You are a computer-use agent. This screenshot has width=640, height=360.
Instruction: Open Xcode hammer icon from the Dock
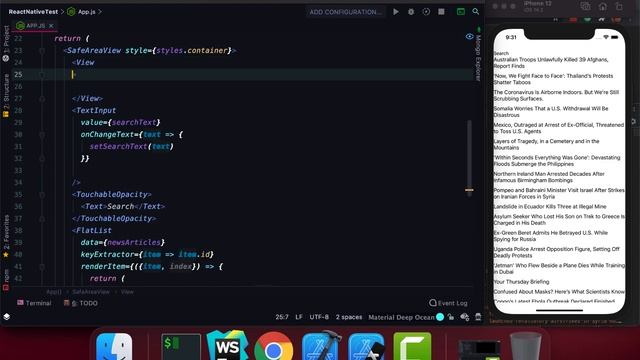(321, 346)
